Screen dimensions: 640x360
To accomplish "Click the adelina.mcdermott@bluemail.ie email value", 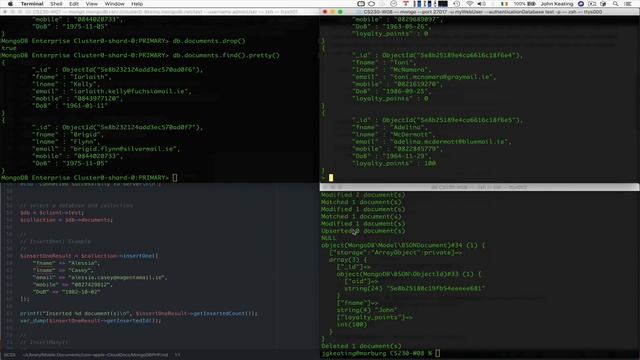I will [450, 142].
